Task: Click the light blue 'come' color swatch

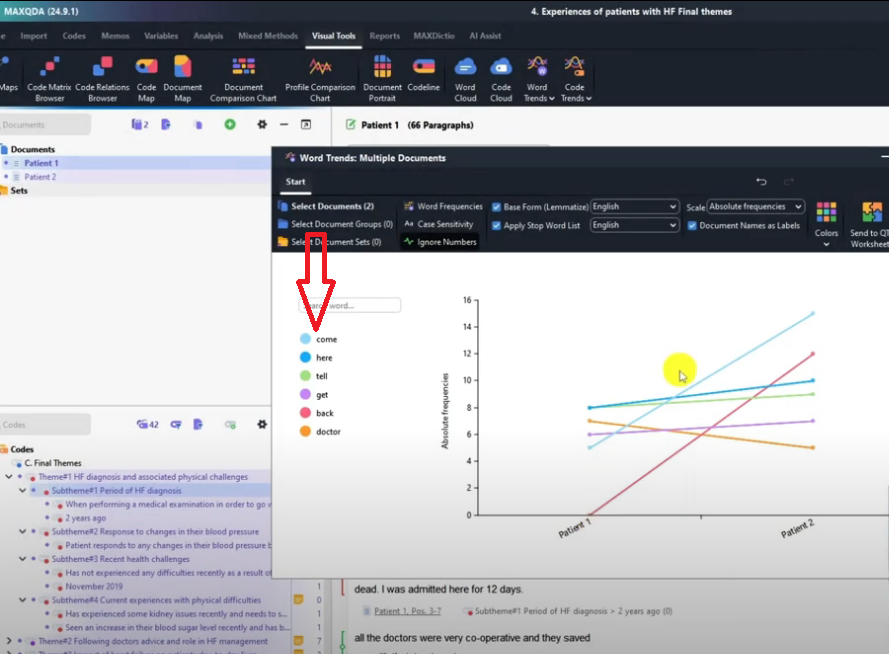Action: click(305, 339)
